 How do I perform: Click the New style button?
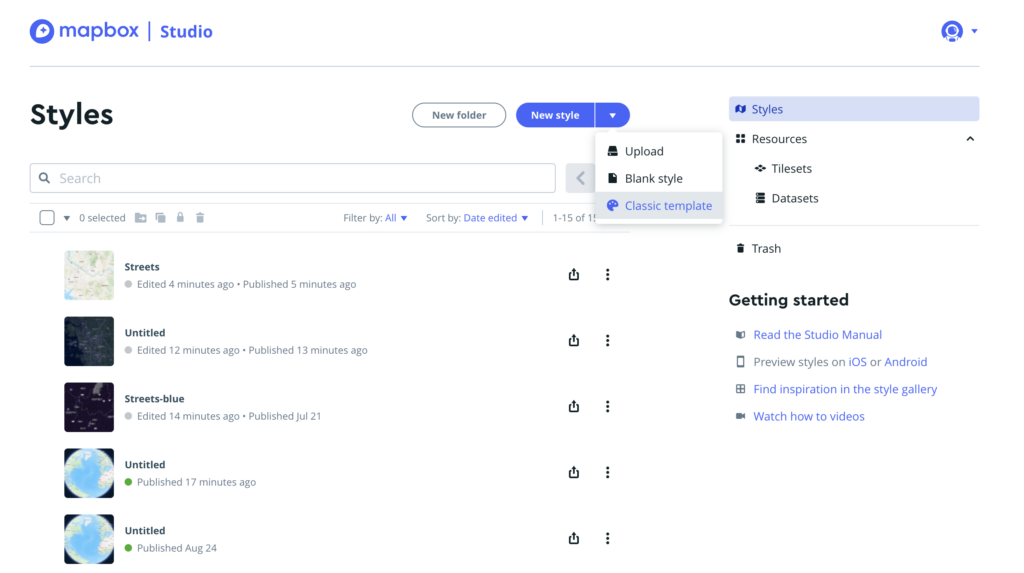[555, 115]
